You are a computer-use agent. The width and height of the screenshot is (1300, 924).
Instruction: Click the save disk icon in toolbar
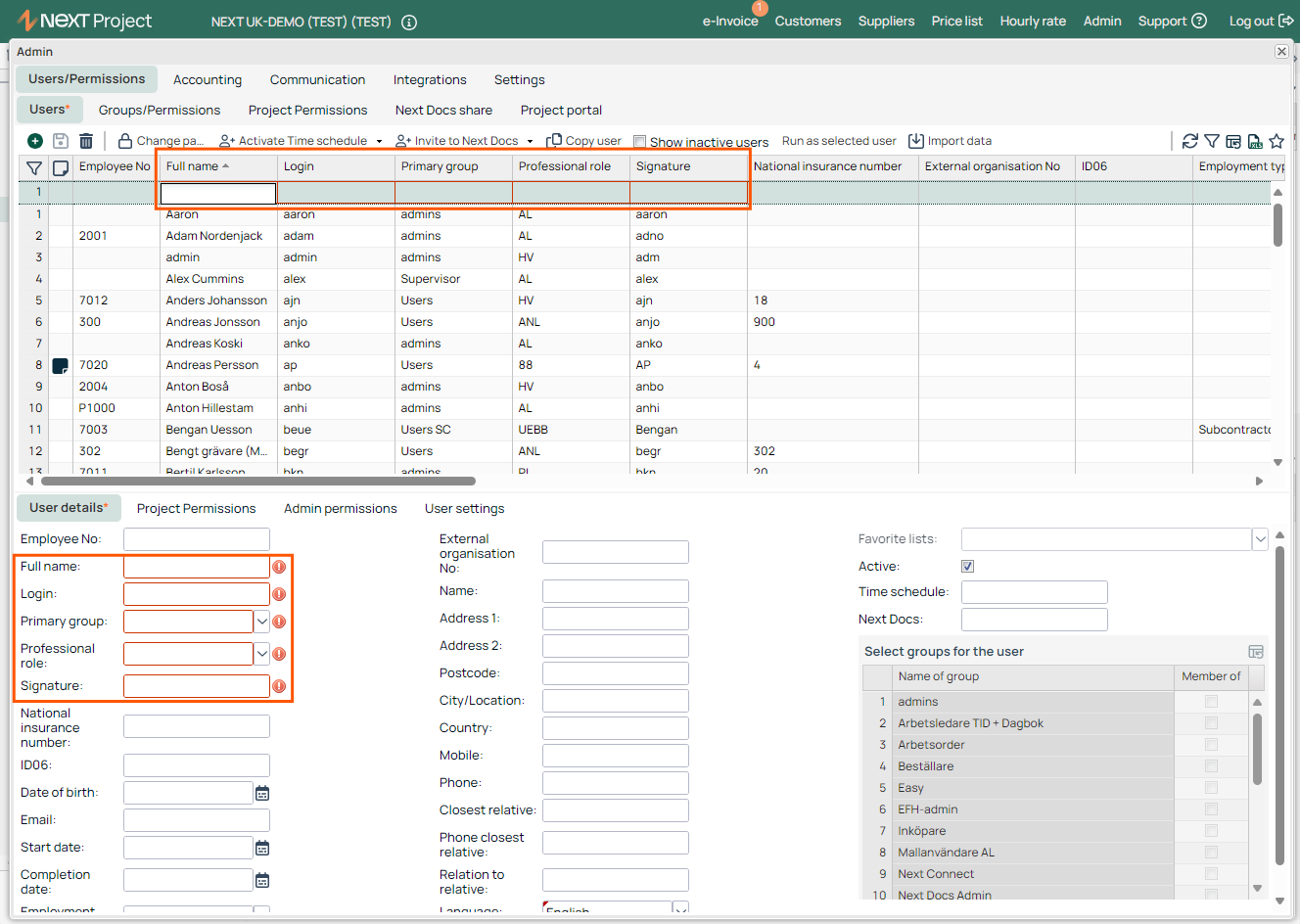tap(61, 141)
